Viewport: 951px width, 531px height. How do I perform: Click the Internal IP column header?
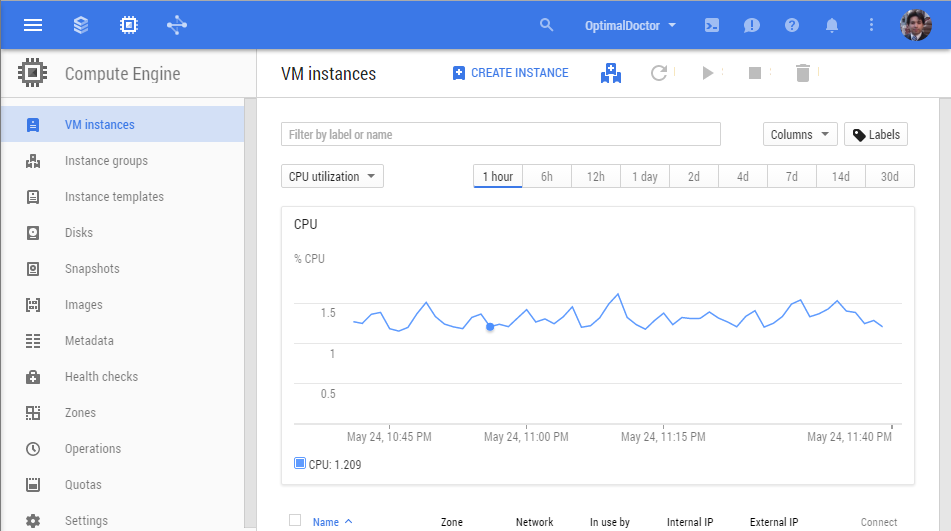click(690, 522)
